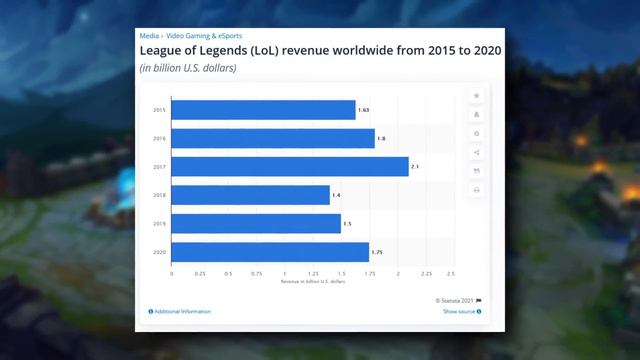Image resolution: width=640 pixels, height=360 pixels.
Task: Click 'Revenue in billion U.S. dollars' axis title
Action: [x=313, y=282]
